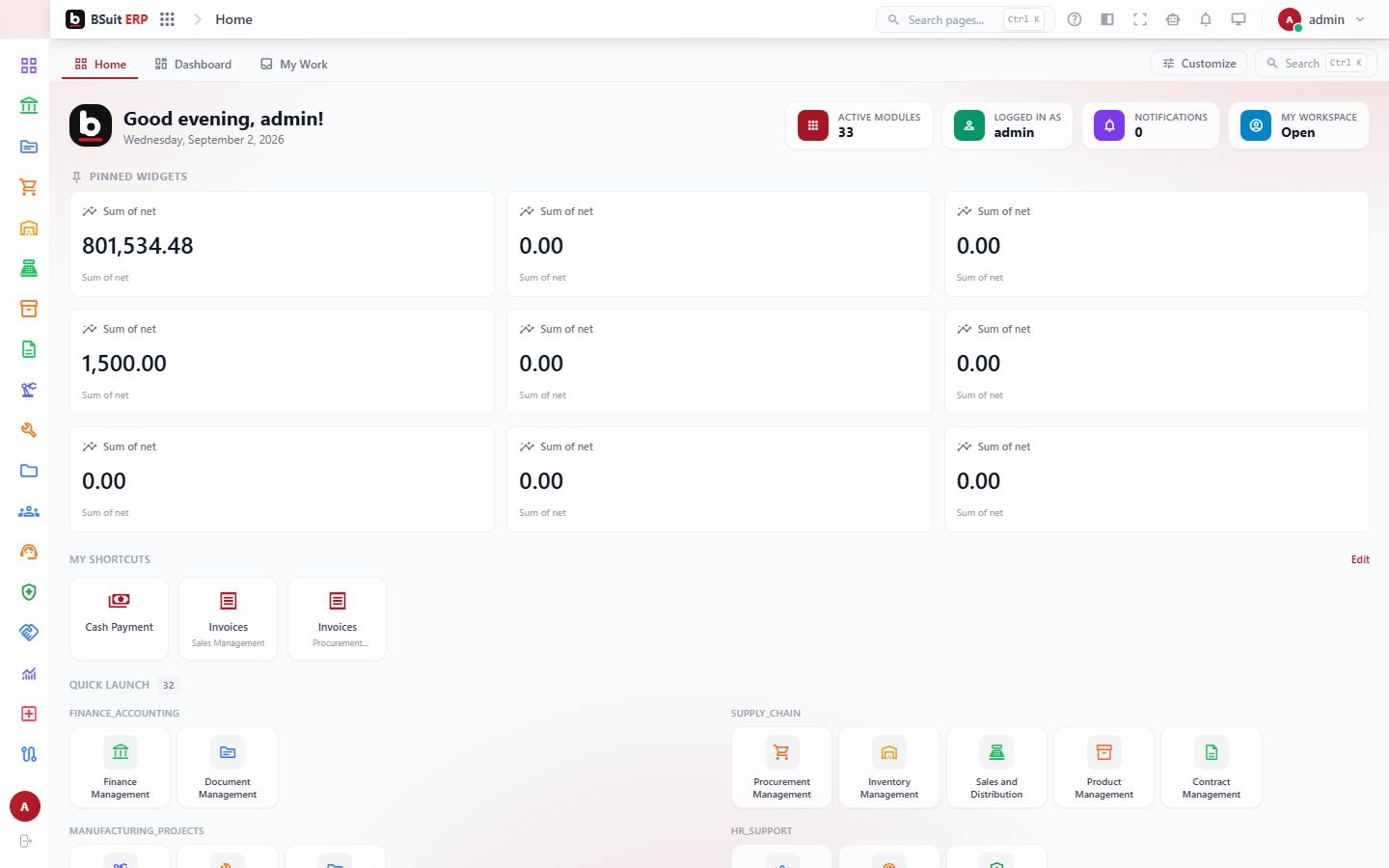Screen dimensions: 1389x868
Task: Click the robot arm icon in the sidebar
Action: (29, 390)
